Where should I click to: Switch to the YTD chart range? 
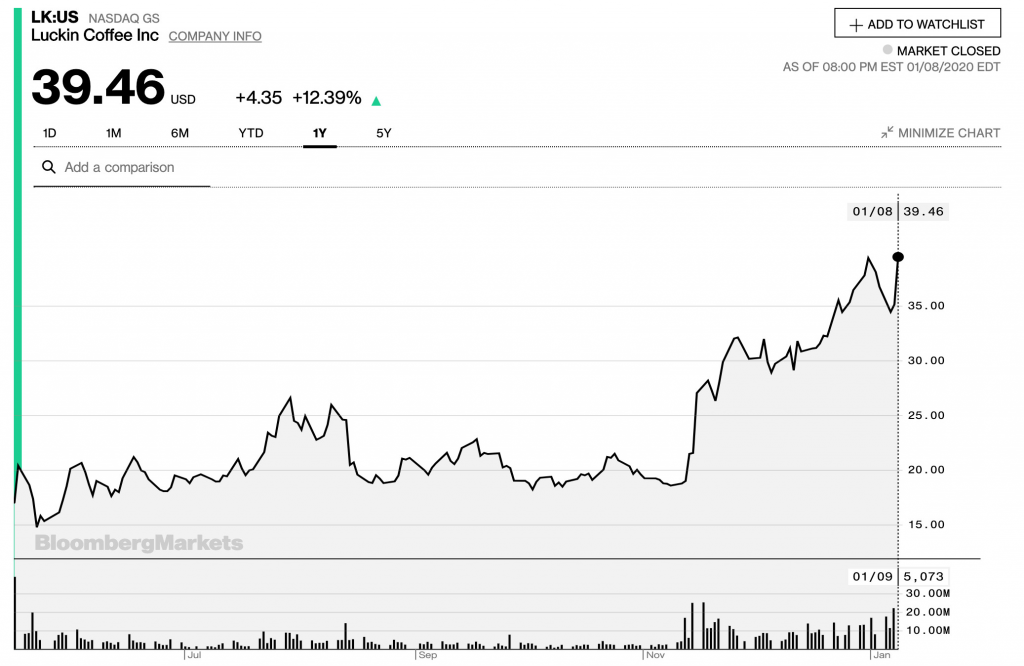tap(251, 133)
